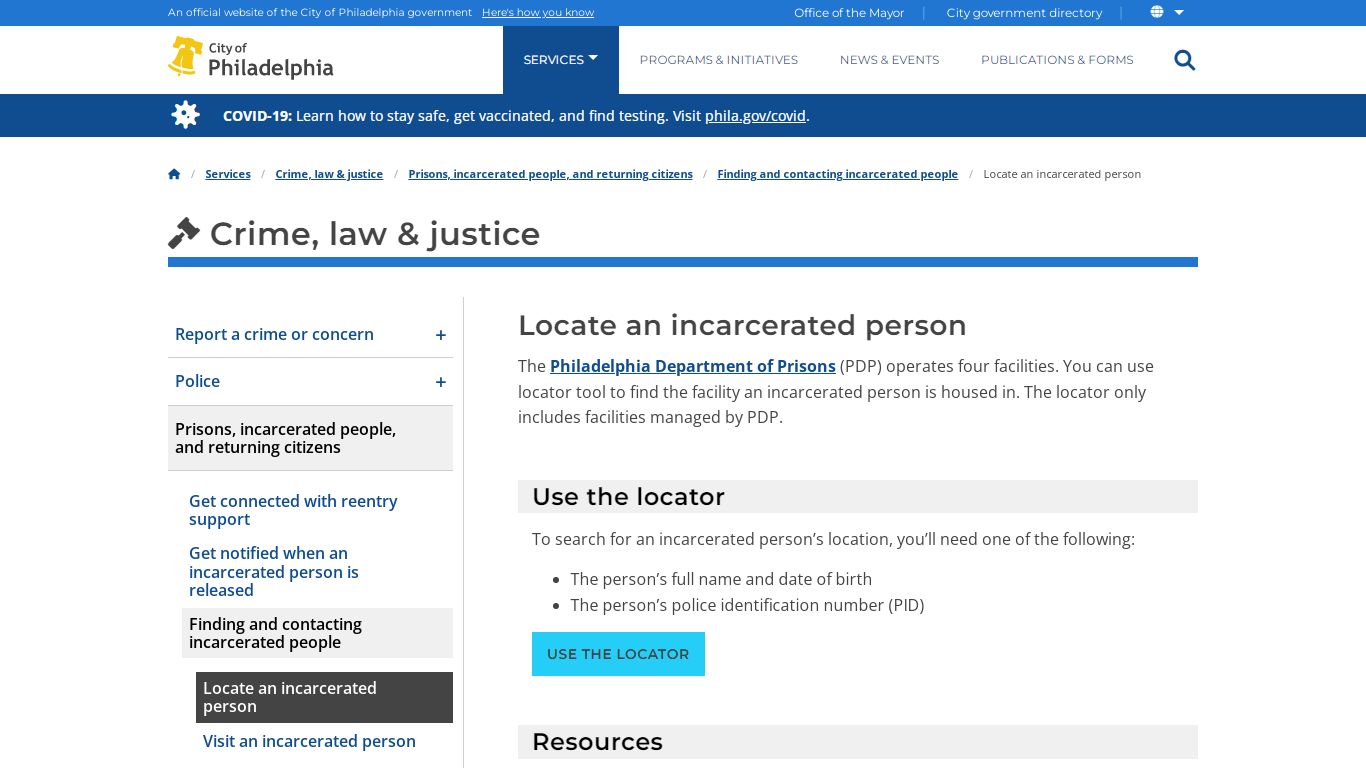Image resolution: width=1366 pixels, height=768 pixels.
Task: Open Get notified when an incarcerated person is released
Action: pyautogui.click(x=274, y=572)
